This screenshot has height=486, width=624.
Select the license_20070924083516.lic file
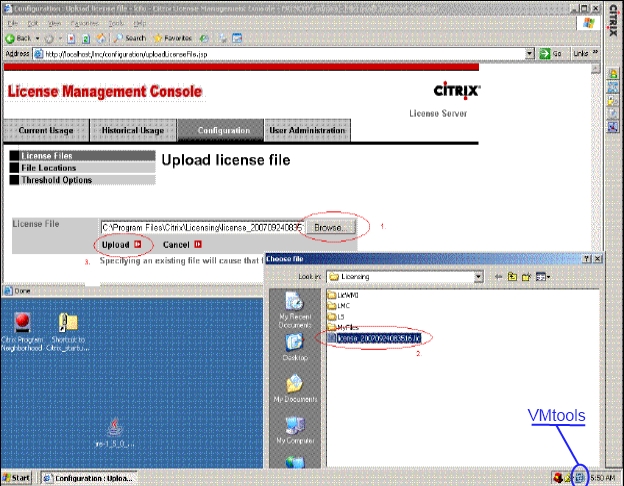(374, 338)
